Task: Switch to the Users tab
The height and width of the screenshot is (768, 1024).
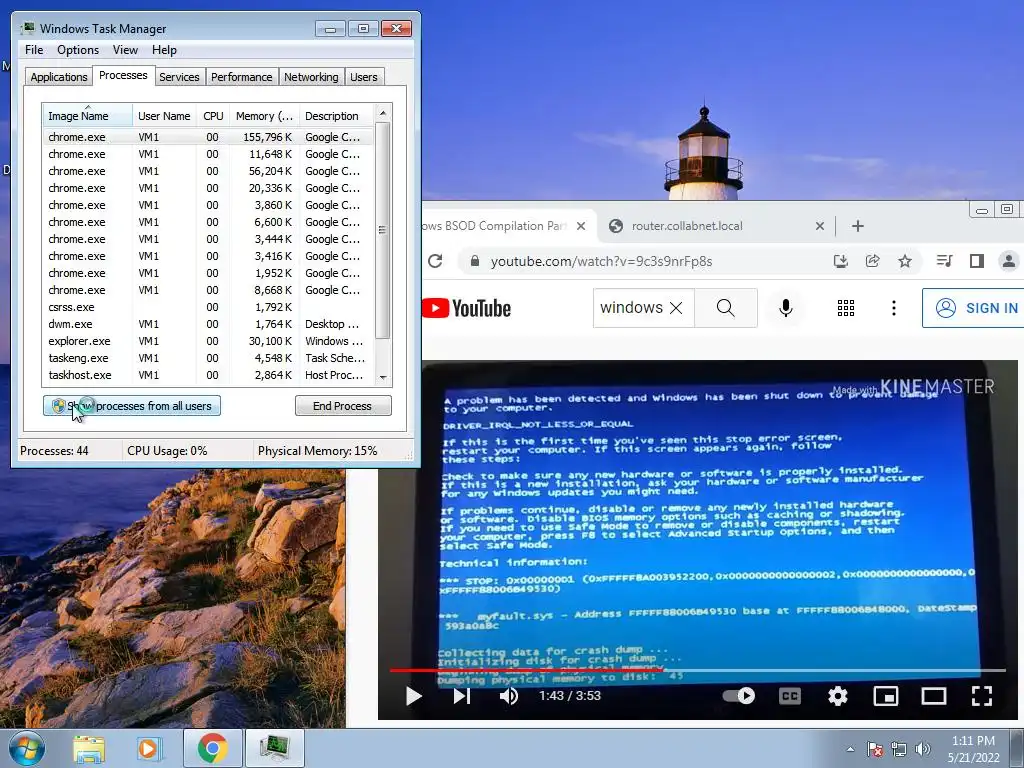Action: point(364,77)
